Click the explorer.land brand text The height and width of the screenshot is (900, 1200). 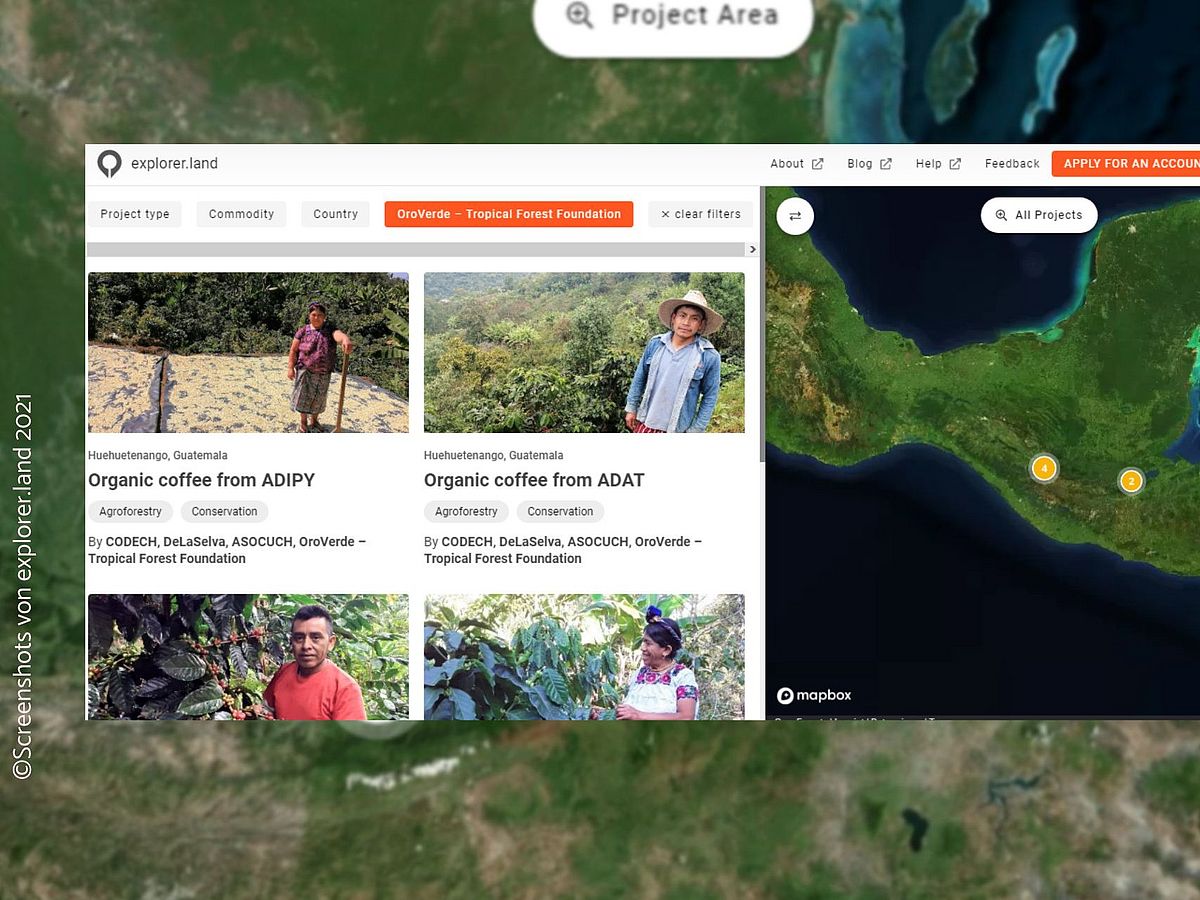tap(174, 163)
